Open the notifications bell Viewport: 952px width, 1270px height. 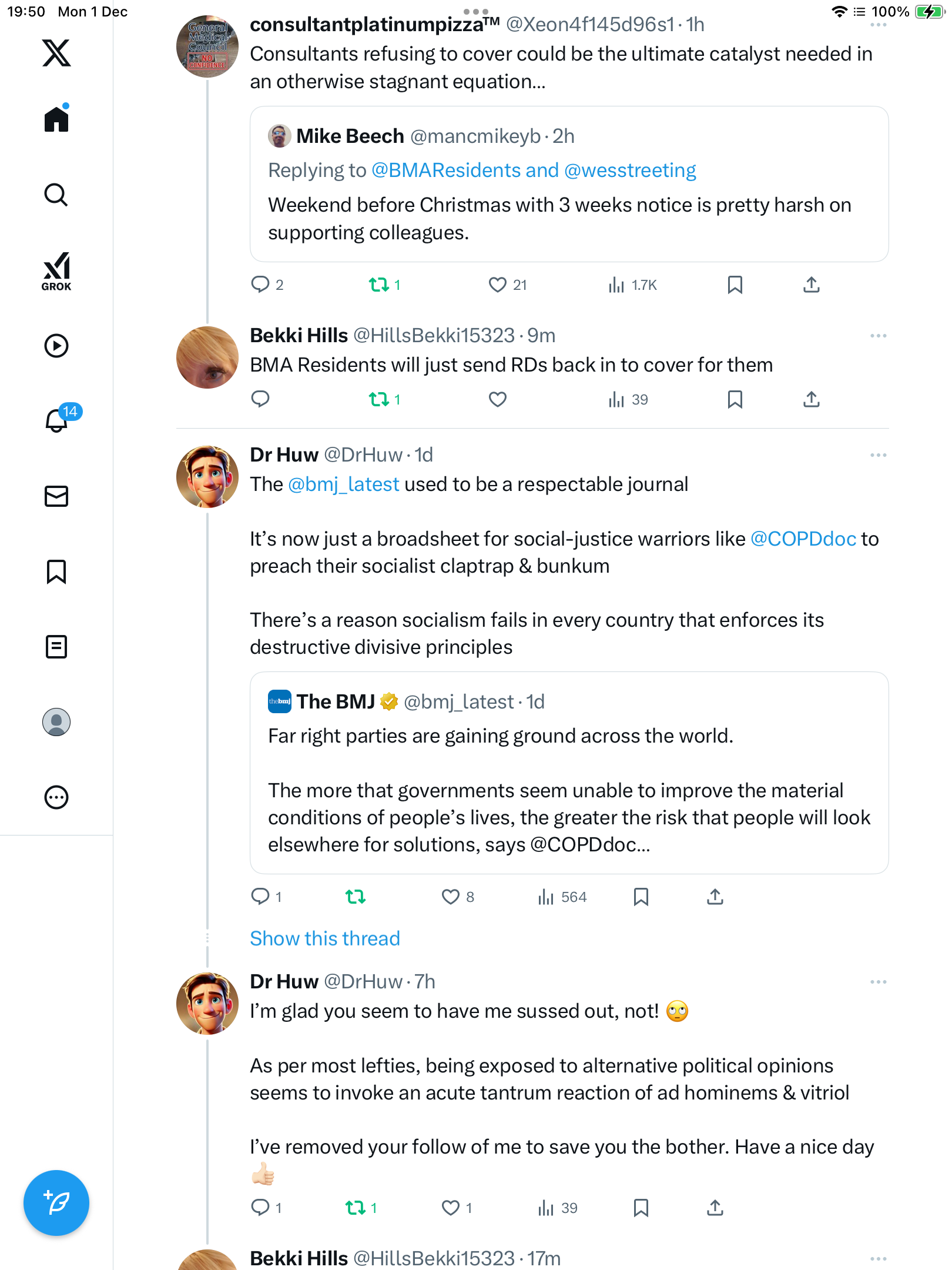coord(58,420)
